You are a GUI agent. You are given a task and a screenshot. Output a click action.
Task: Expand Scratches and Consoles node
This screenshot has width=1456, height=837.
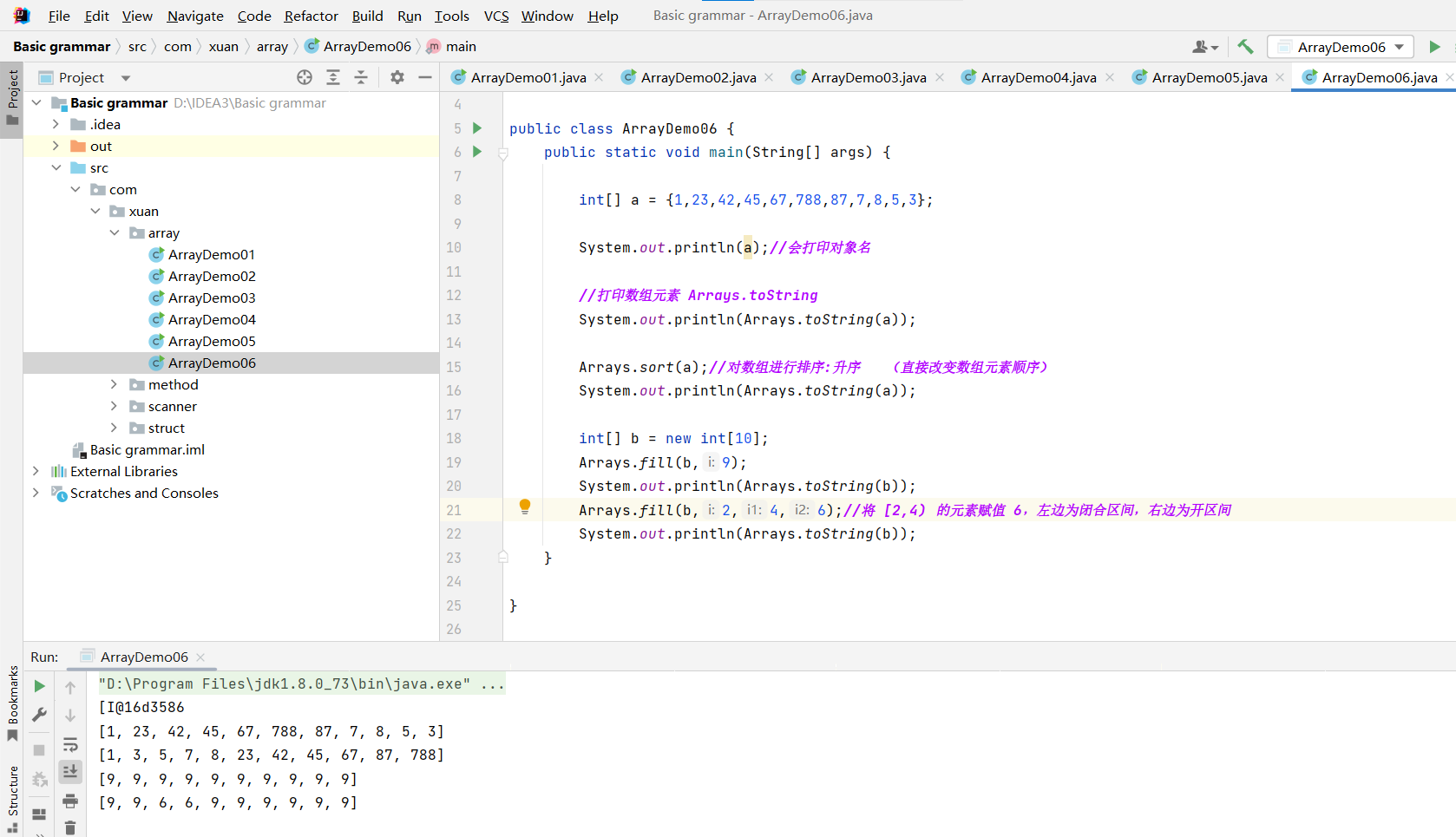(36, 493)
